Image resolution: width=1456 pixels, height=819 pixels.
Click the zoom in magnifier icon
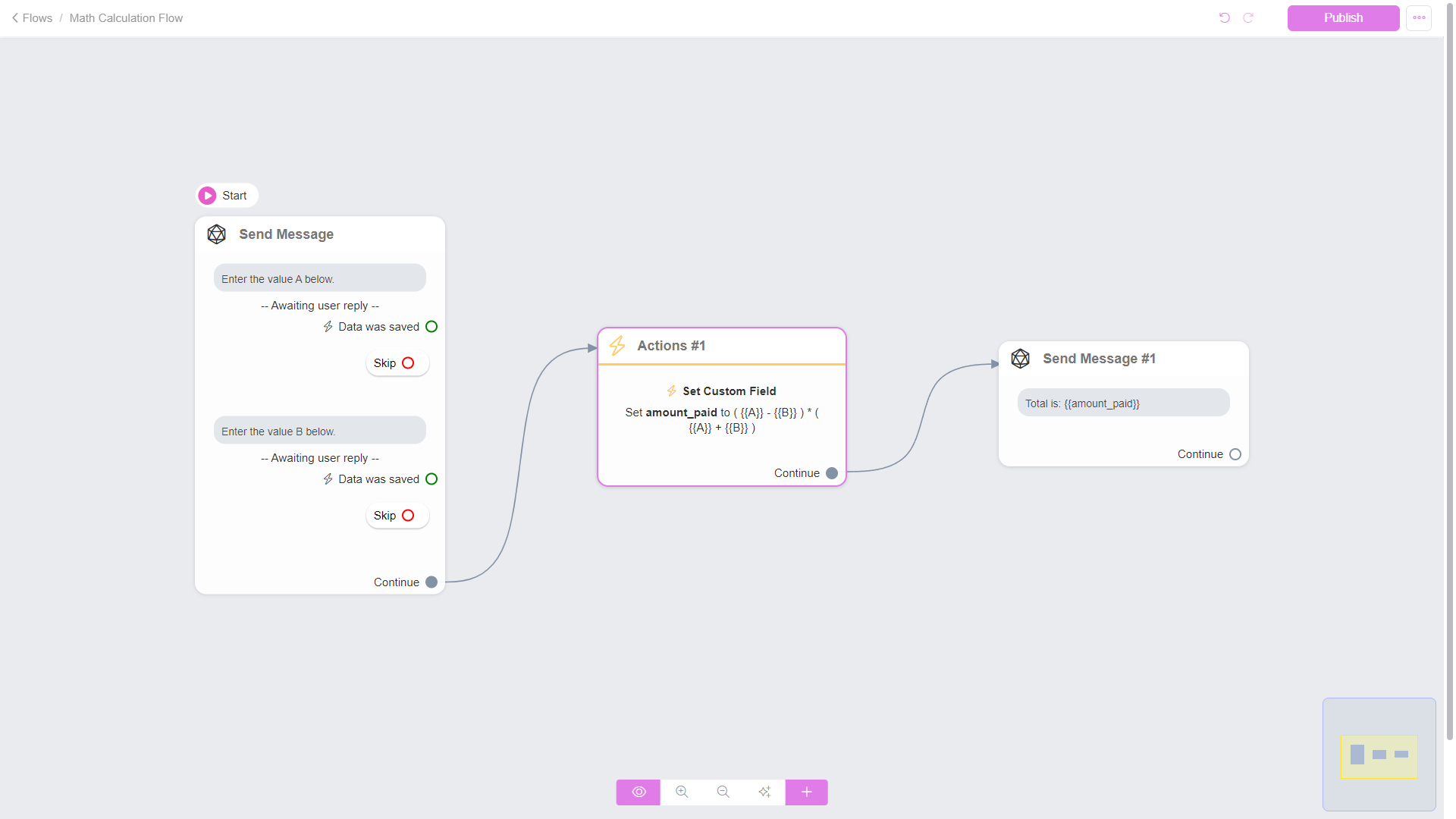point(682,792)
